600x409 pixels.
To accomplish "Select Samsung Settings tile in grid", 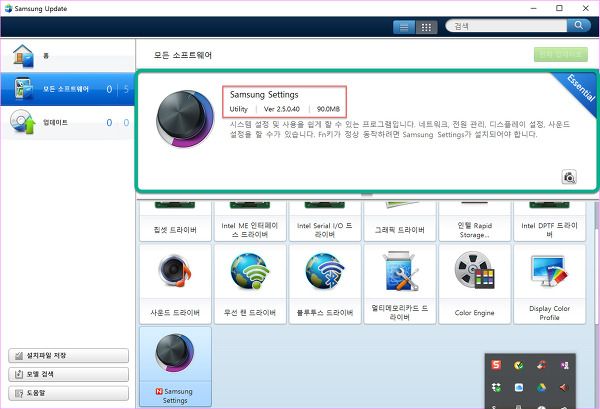I will click(175, 366).
